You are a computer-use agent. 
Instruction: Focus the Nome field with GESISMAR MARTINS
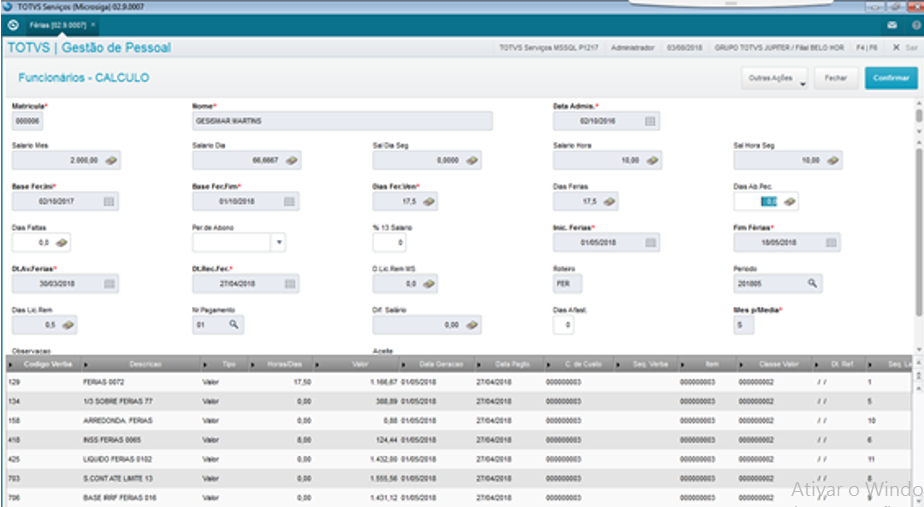pyautogui.click(x=342, y=121)
